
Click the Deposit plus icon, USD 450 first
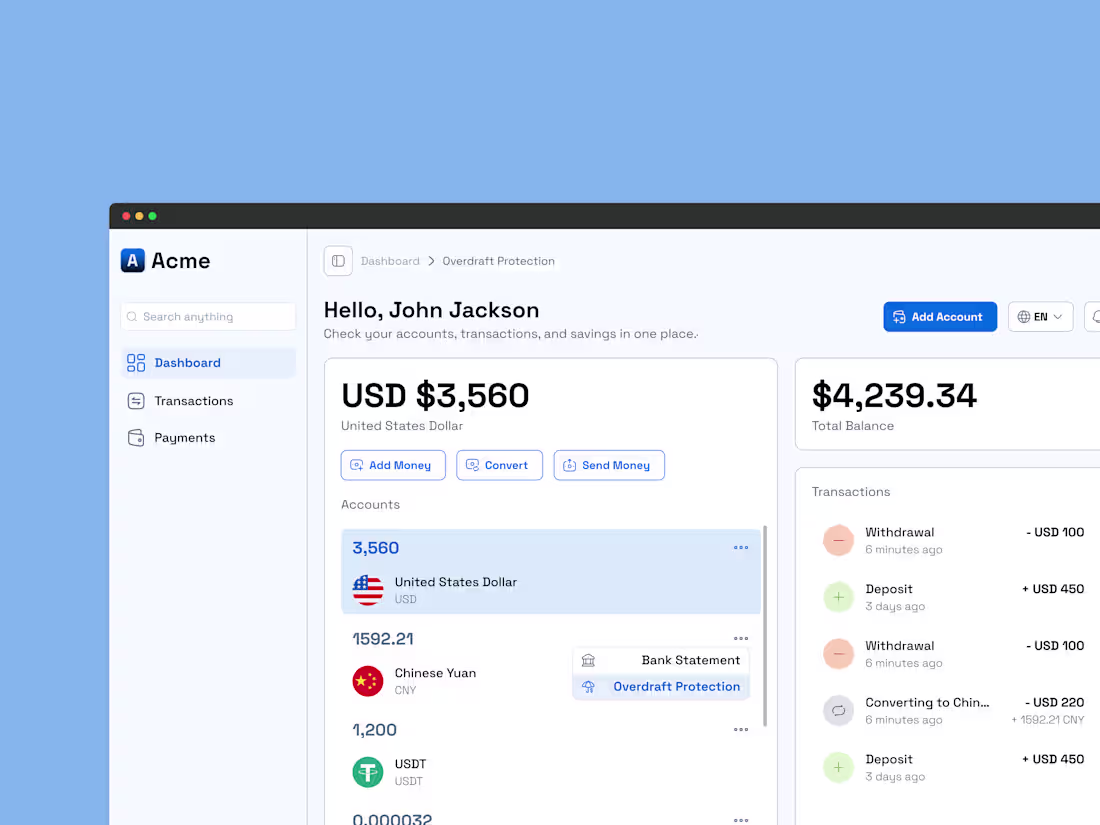838,597
